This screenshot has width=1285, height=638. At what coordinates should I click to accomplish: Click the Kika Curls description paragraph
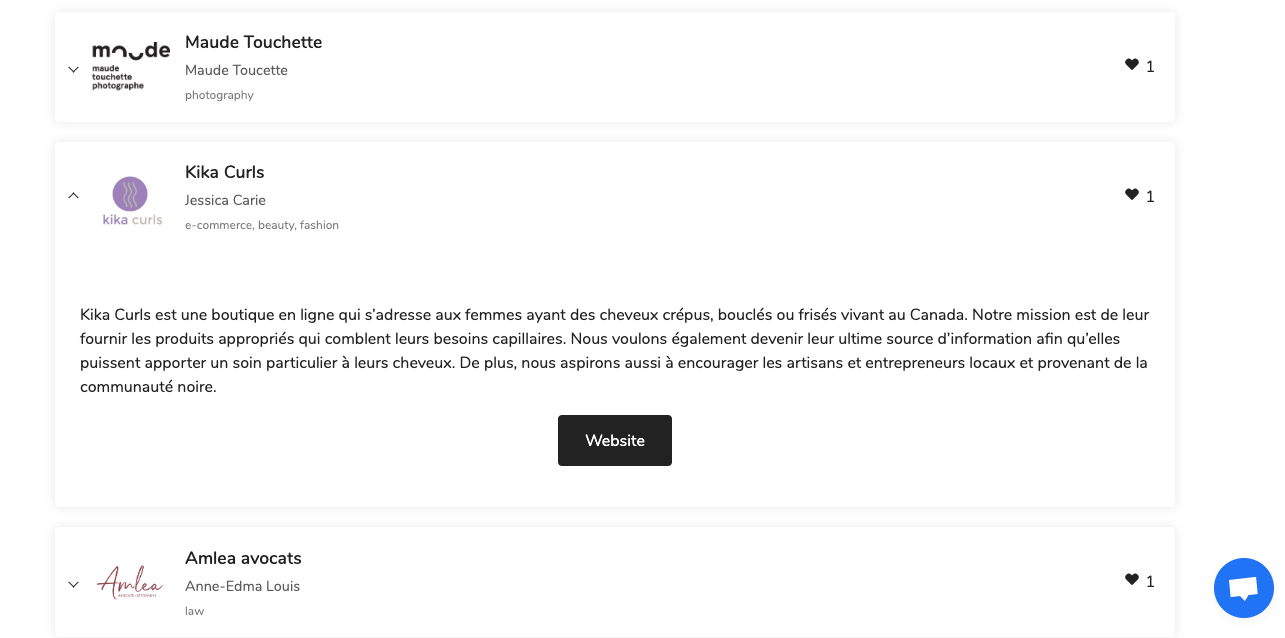(614, 350)
